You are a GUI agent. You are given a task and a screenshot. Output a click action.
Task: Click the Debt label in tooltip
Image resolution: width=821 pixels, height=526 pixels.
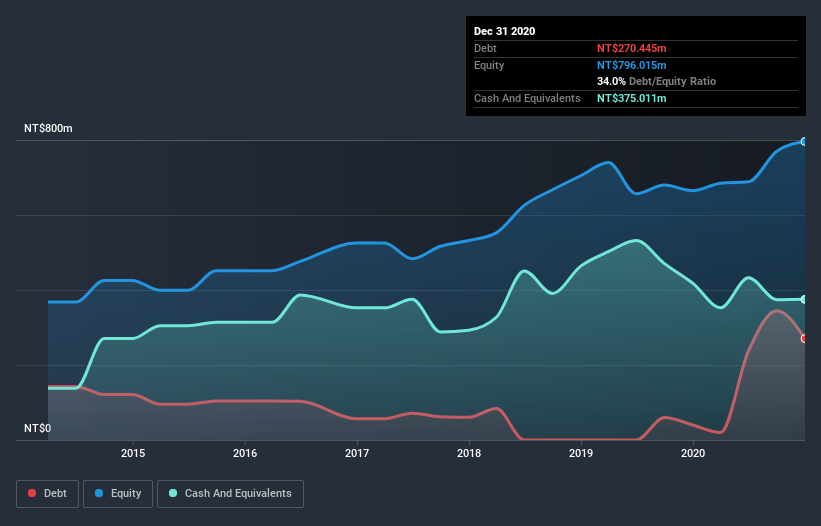(x=485, y=48)
